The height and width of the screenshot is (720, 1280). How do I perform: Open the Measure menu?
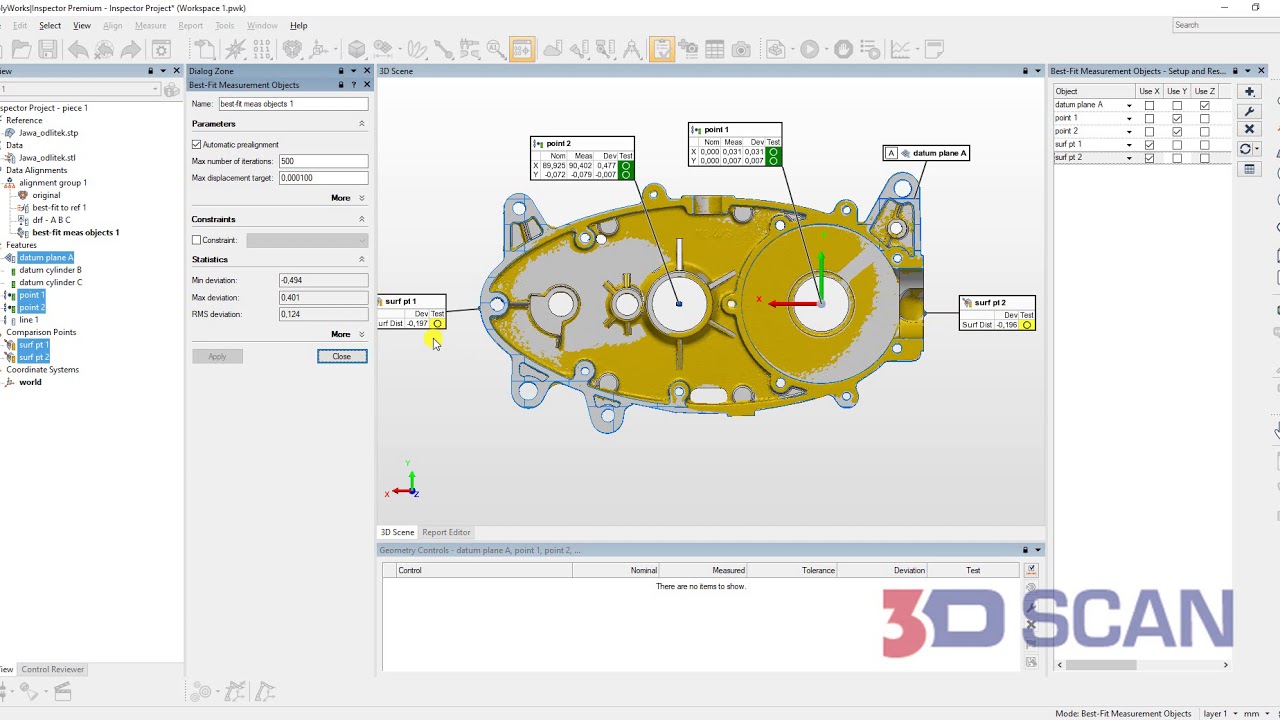[150, 25]
